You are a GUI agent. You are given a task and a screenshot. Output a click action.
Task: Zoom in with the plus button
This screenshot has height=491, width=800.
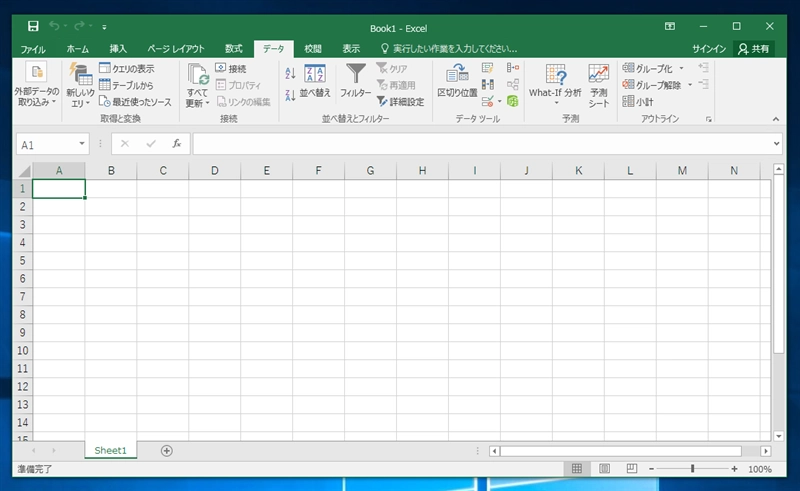(734, 469)
